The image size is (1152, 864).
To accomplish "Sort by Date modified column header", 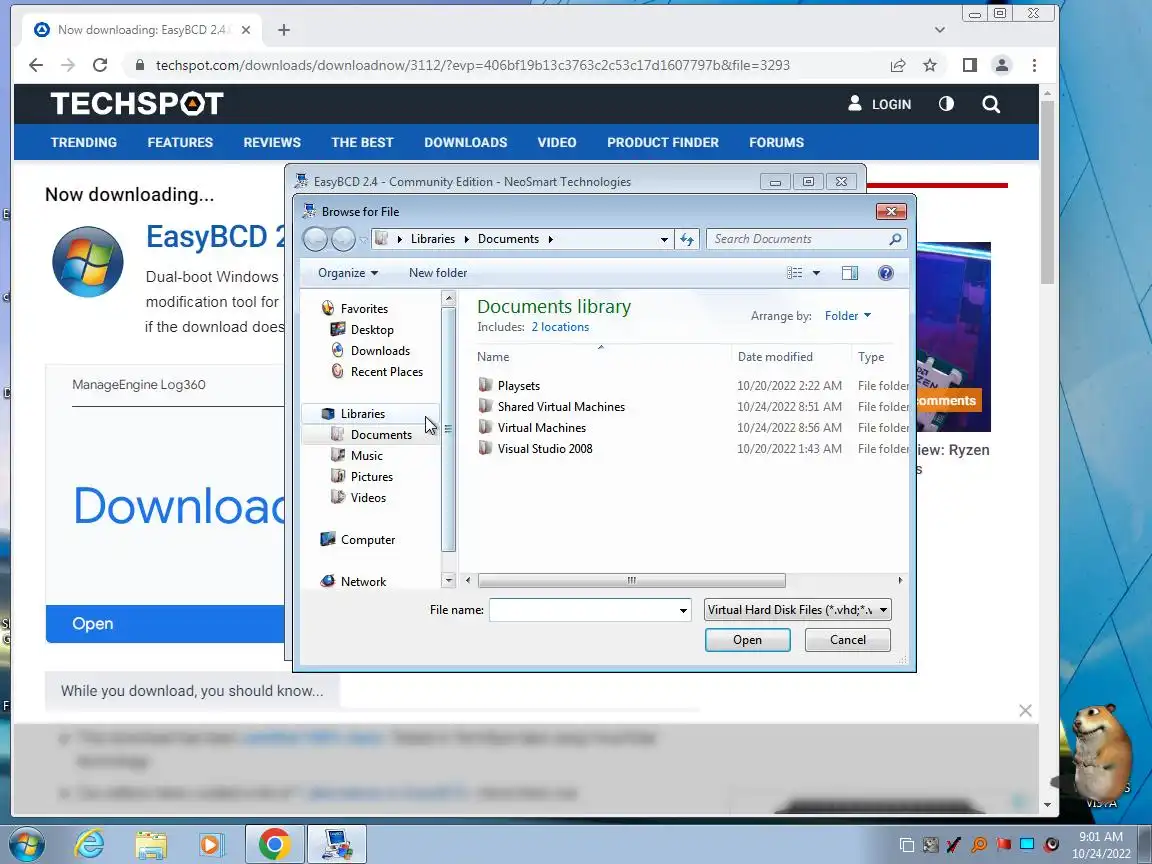I will click(x=775, y=356).
